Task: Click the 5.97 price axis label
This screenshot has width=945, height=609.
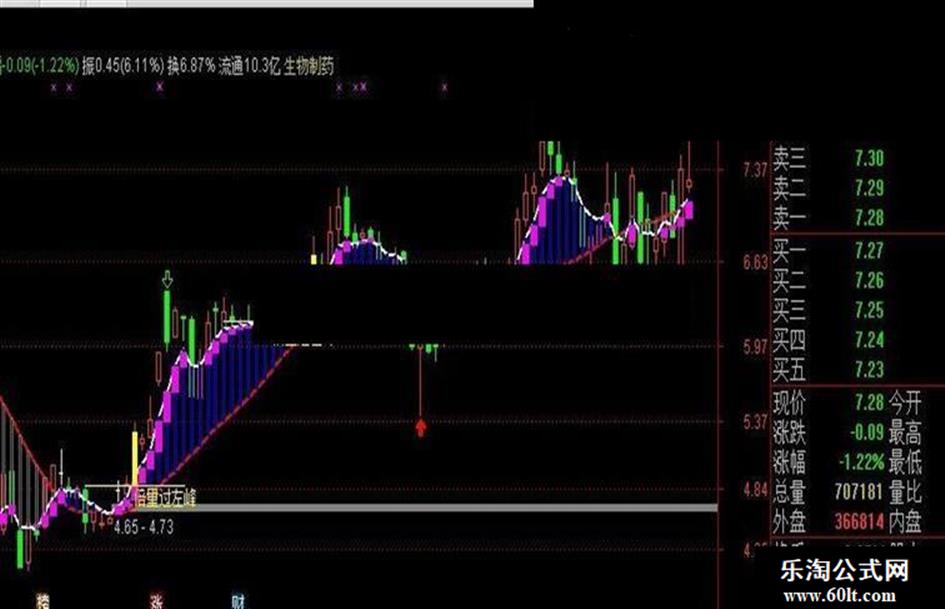Action: 756,347
